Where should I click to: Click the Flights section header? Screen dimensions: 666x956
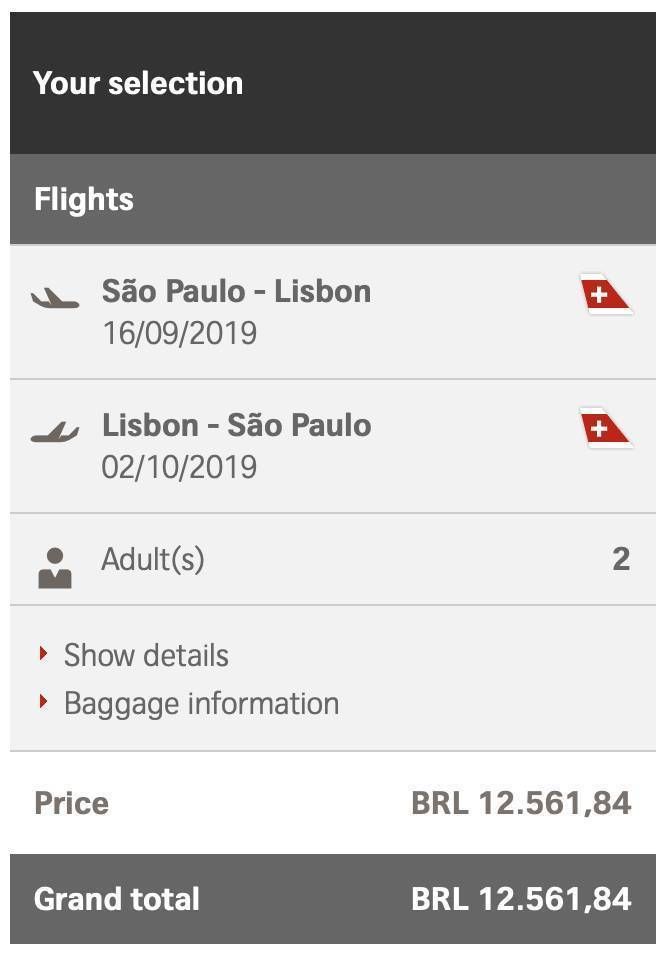[333, 199]
